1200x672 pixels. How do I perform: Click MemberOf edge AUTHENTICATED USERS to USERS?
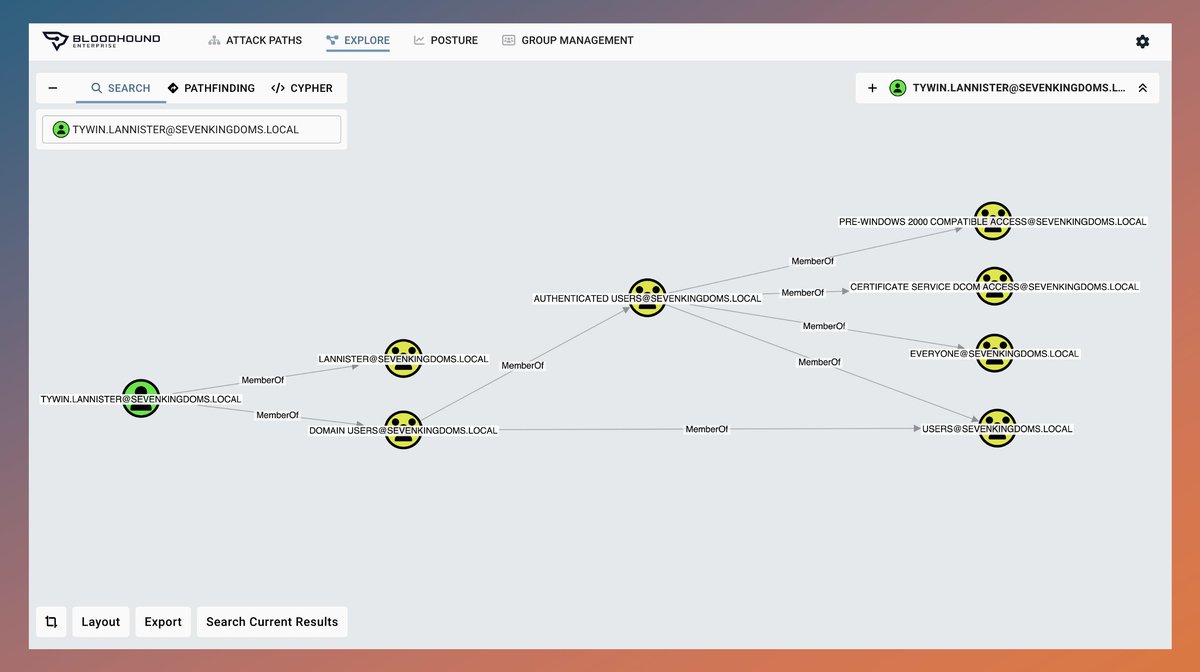coord(819,362)
